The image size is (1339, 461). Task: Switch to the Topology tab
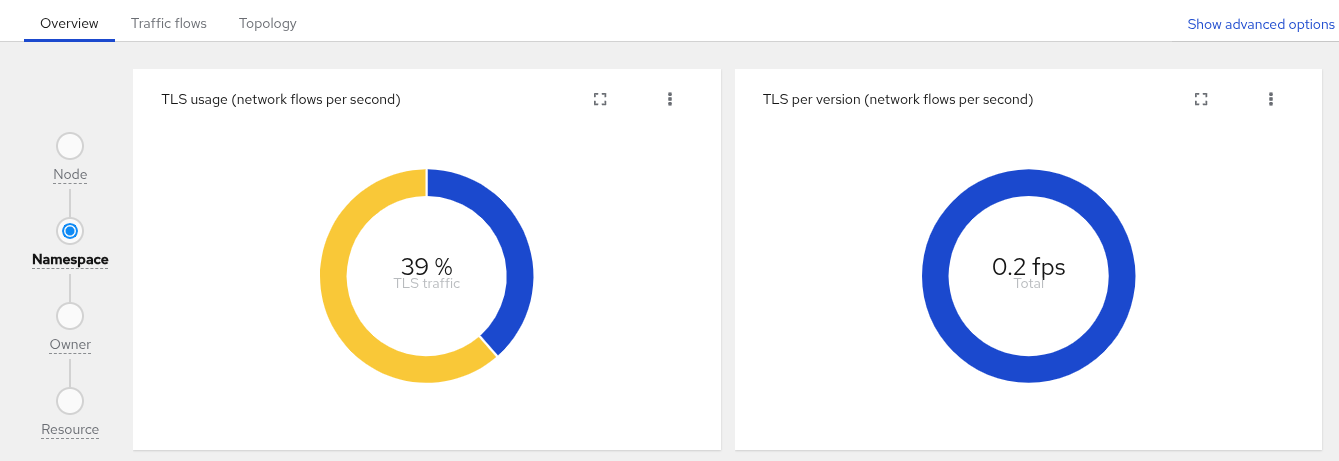[268, 23]
